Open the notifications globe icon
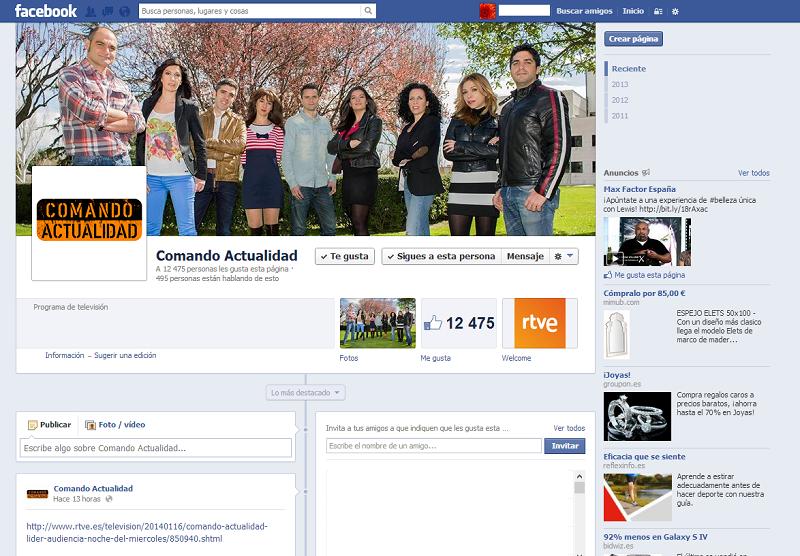The width and height of the screenshot is (800, 556). (123, 11)
